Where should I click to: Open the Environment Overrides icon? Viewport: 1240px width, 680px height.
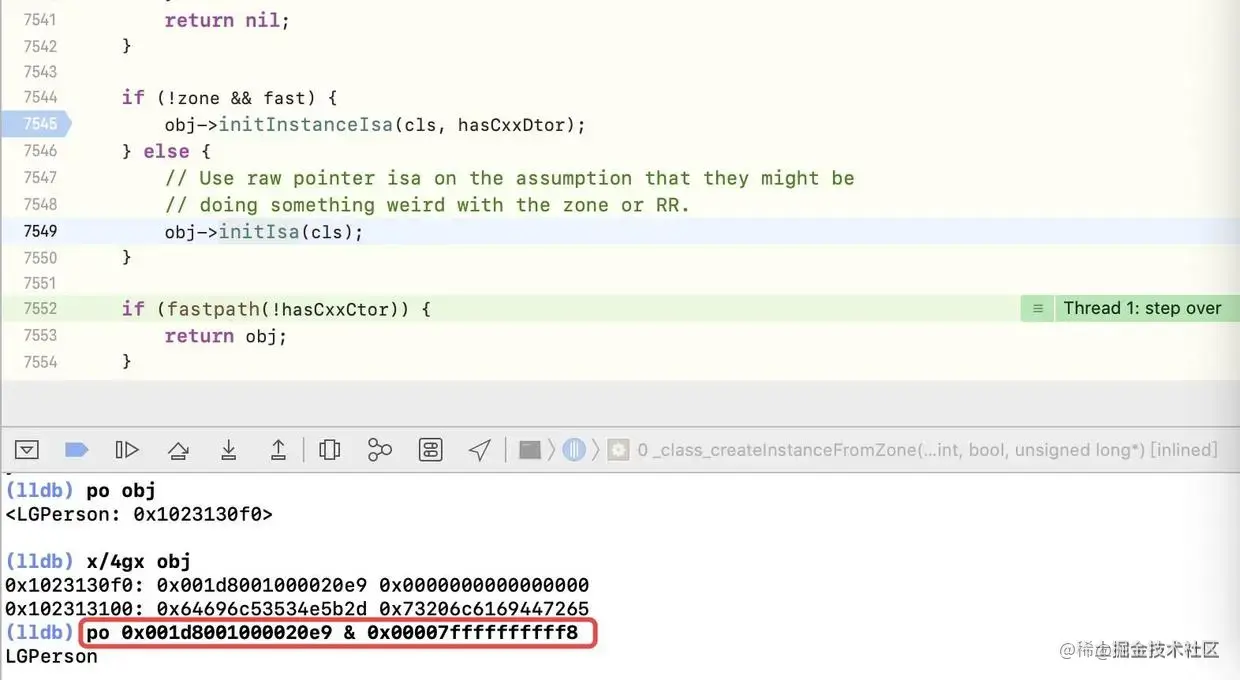430,450
